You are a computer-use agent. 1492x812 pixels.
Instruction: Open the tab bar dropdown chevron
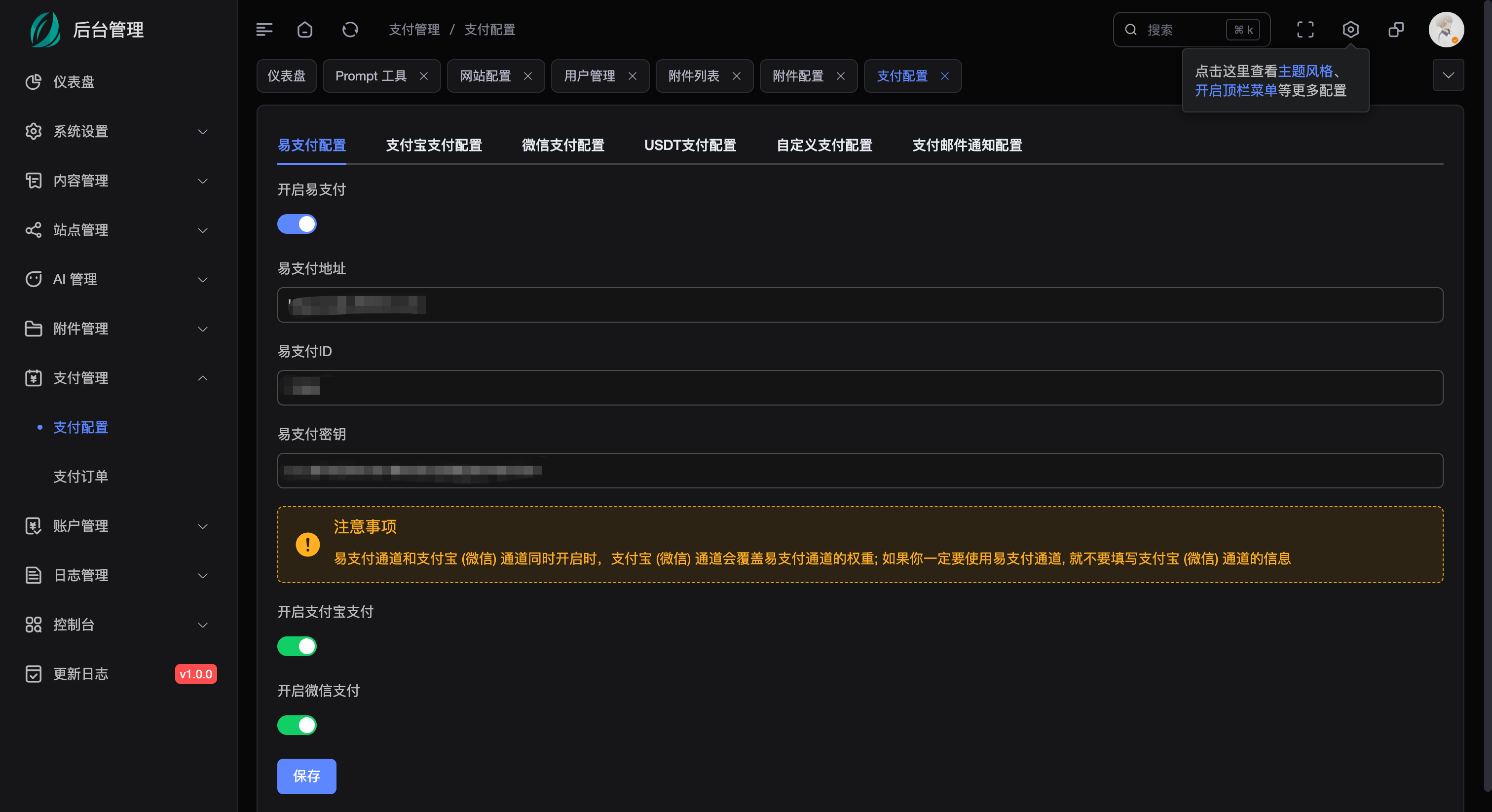(x=1448, y=75)
